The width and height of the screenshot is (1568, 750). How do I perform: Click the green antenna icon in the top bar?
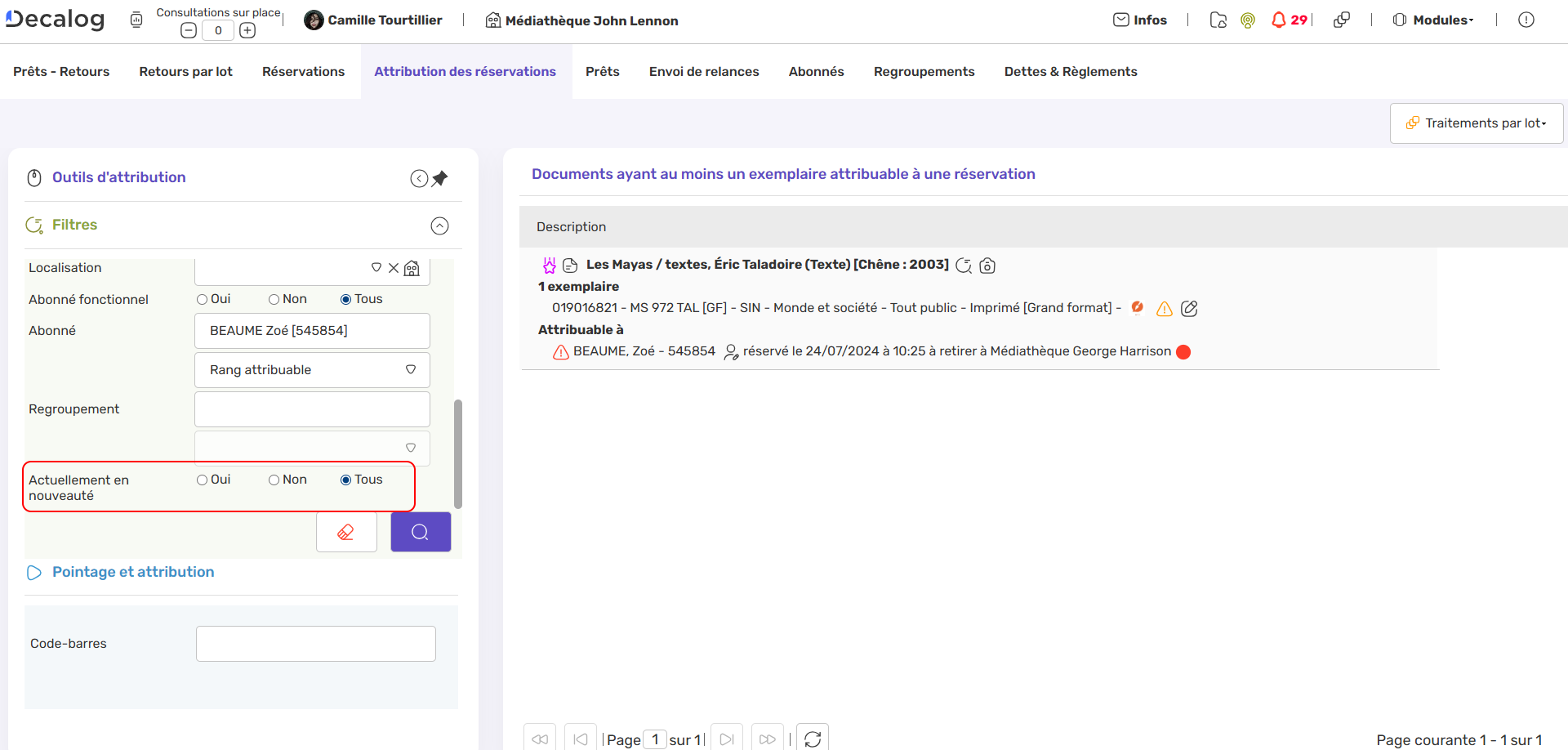click(x=1247, y=20)
